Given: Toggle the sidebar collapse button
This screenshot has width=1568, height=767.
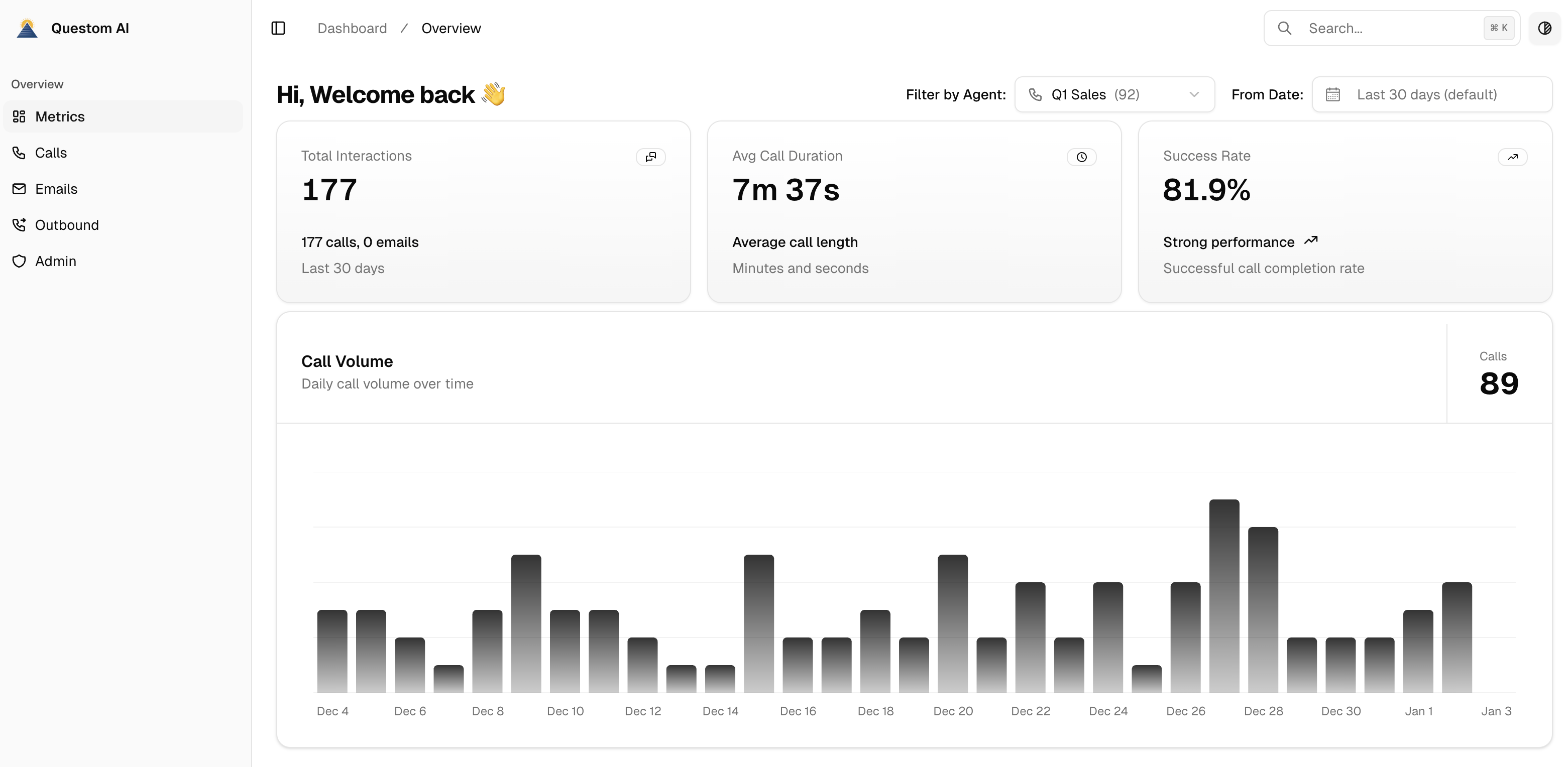Looking at the screenshot, I should pos(278,28).
